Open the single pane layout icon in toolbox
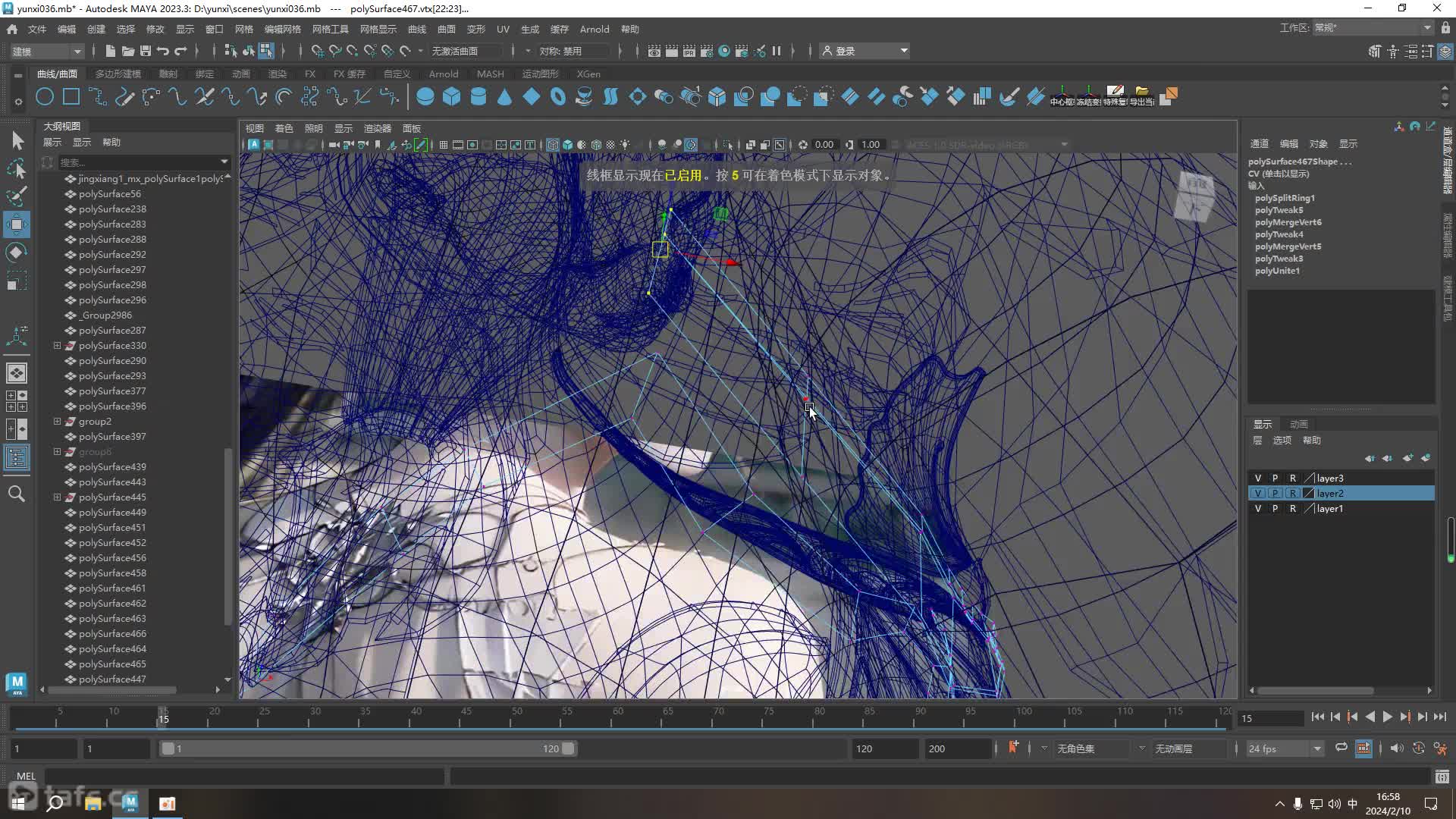Image resolution: width=1456 pixels, height=819 pixels. [17, 373]
